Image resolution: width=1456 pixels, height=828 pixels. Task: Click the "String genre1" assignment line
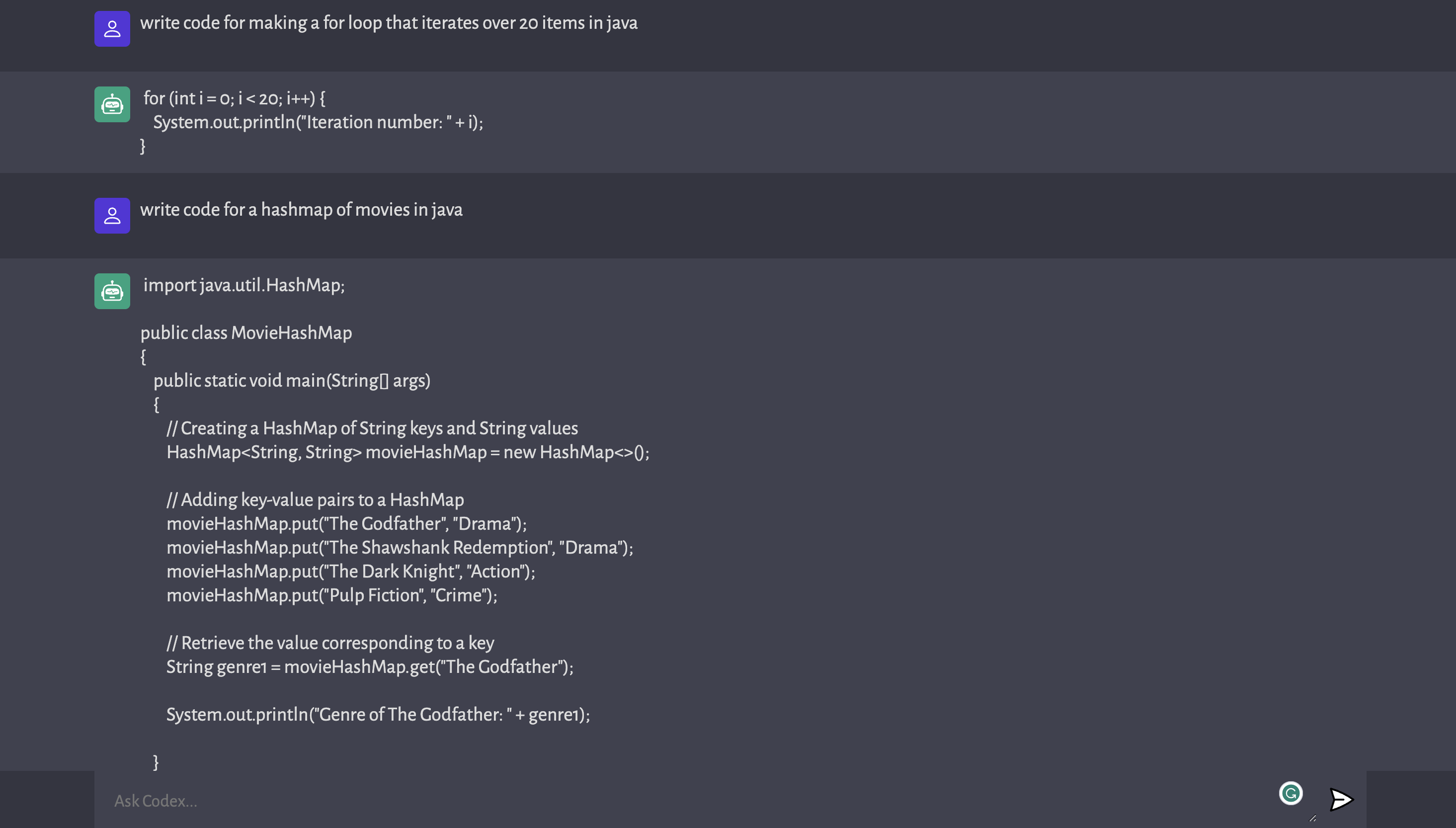click(370, 667)
